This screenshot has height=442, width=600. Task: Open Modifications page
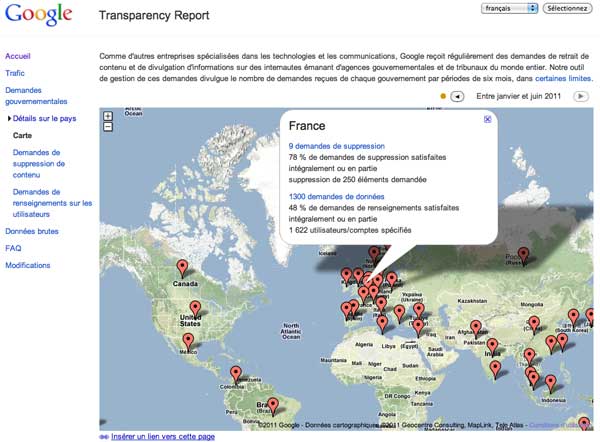click(x=28, y=265)
